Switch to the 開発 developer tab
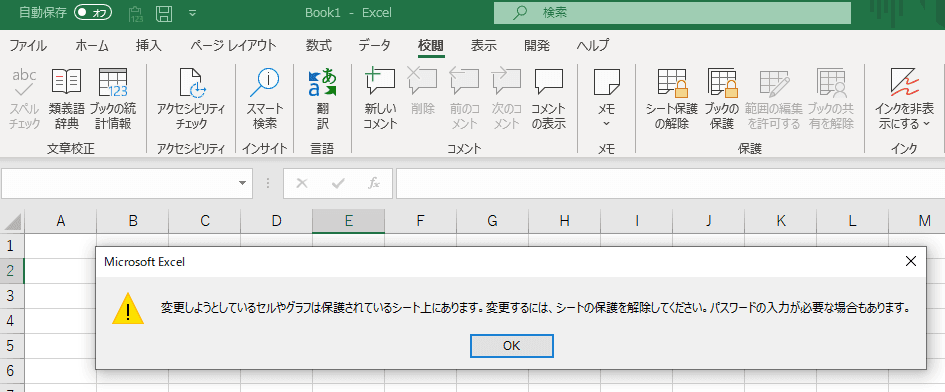This screenshot has height=392, width=945. coord(536,45)
